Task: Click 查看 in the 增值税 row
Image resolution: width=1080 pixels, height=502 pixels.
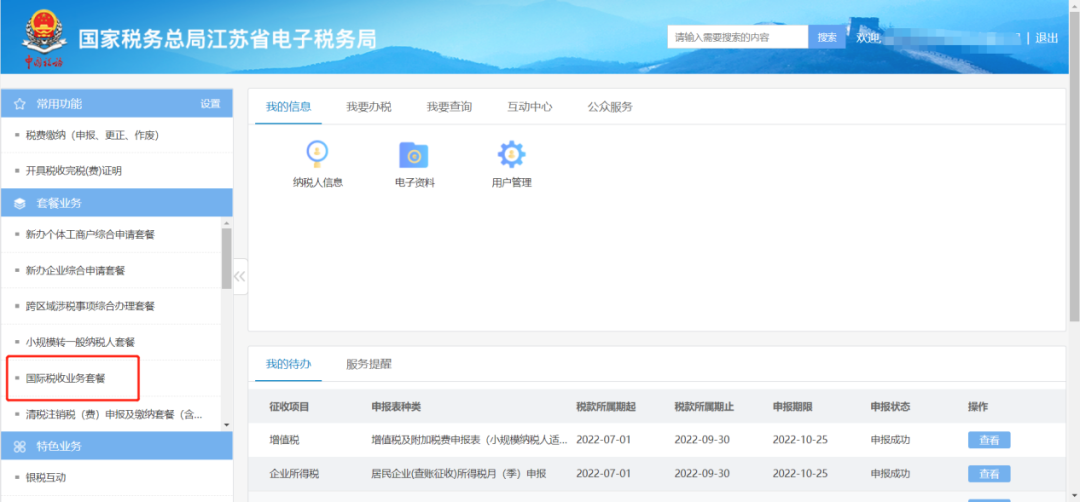Action: [x=989, y=440]
